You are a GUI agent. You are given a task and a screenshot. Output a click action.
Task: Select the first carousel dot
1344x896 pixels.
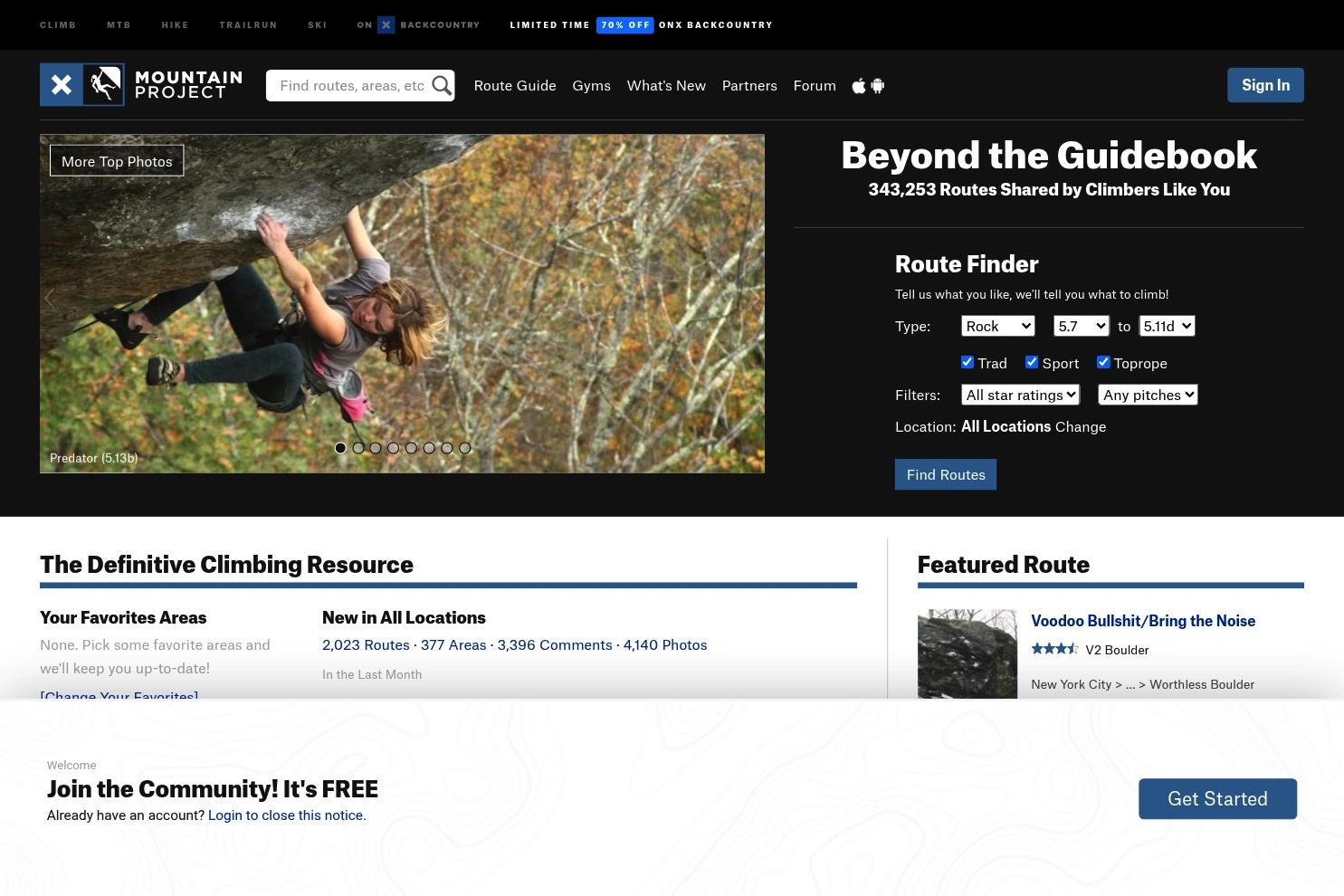click(340, 448)
